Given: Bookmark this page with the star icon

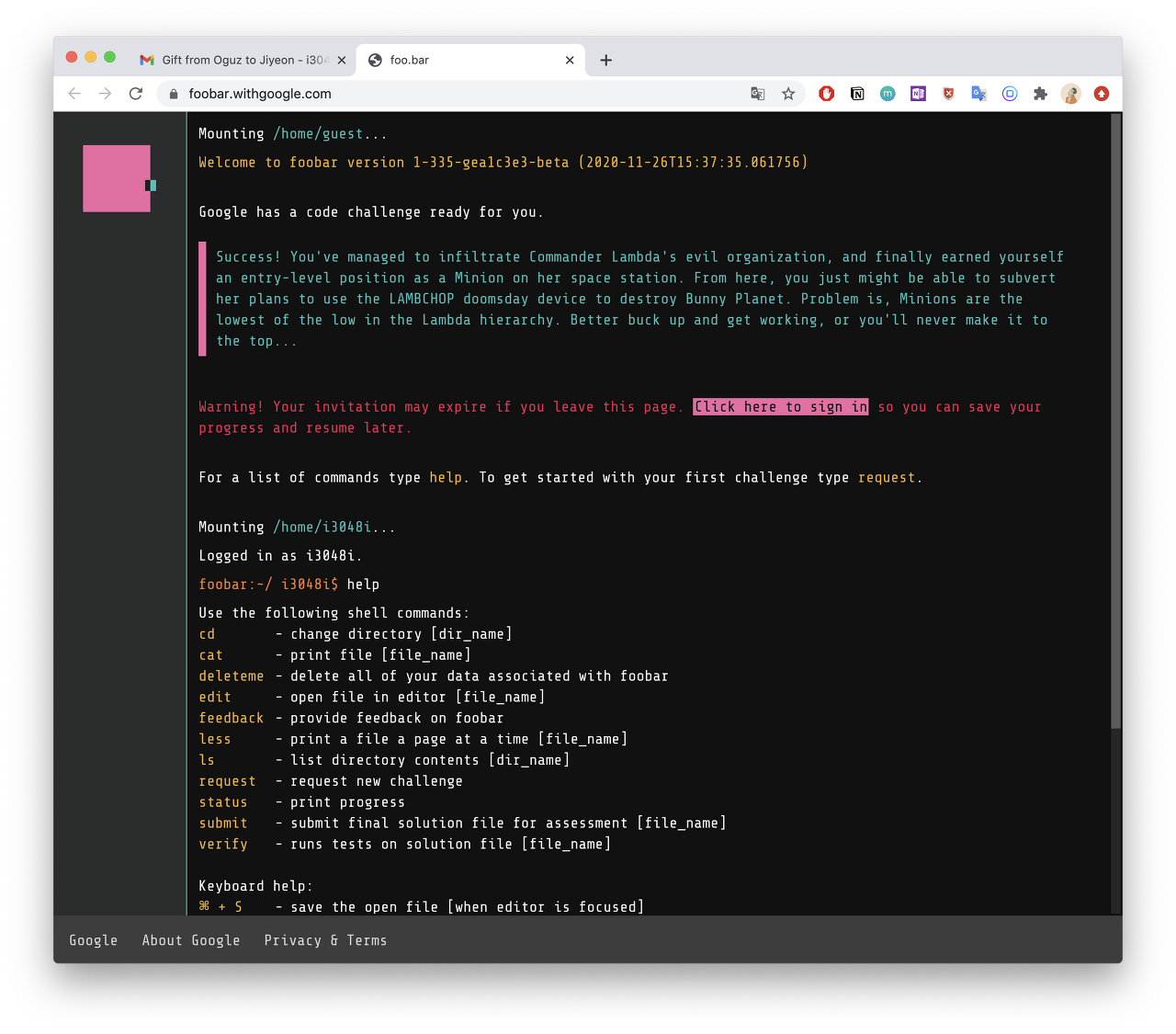Looking at the screenshot, I should (x=788, y=94).
